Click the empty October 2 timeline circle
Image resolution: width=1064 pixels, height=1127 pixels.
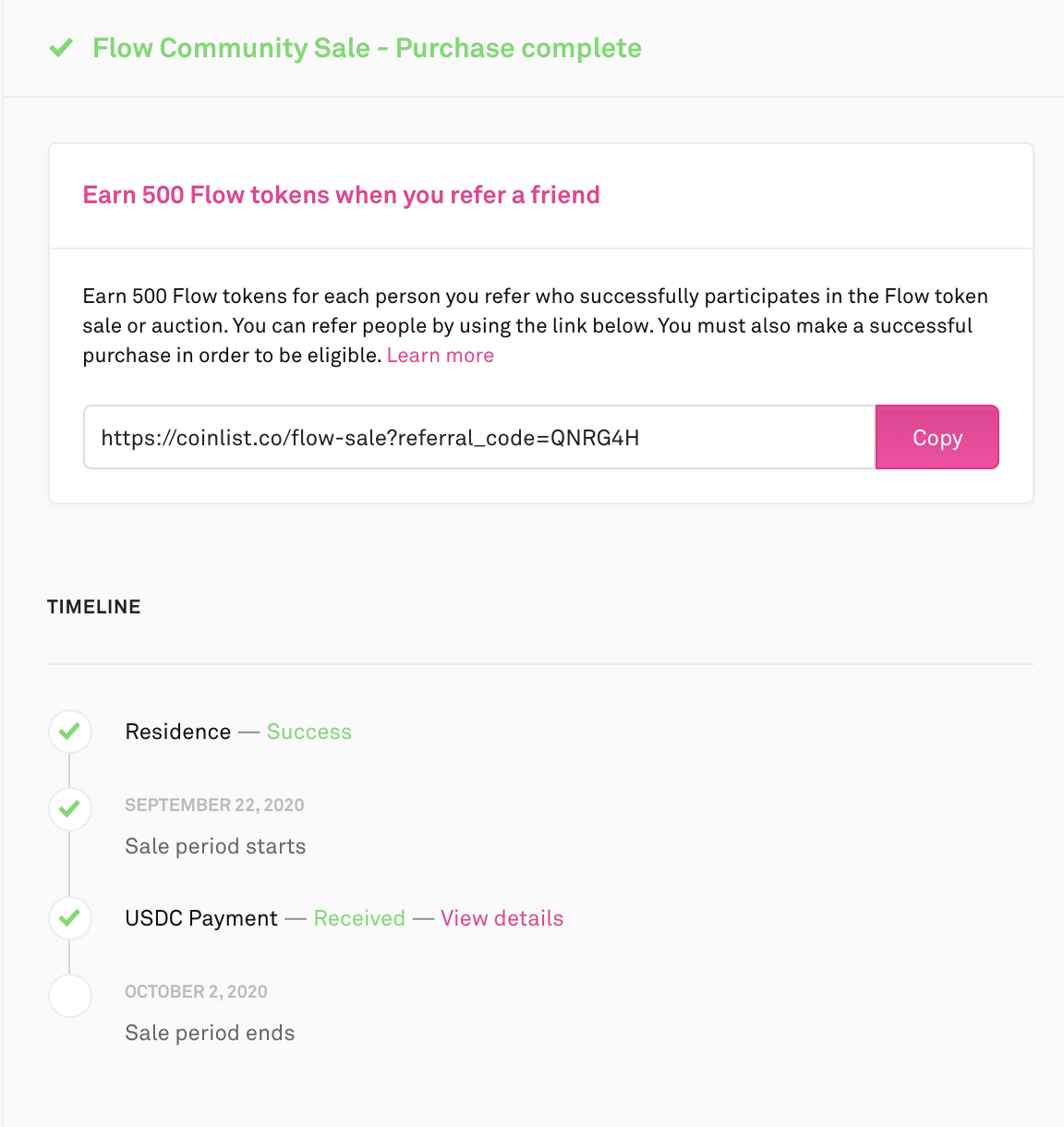[70, 996]
